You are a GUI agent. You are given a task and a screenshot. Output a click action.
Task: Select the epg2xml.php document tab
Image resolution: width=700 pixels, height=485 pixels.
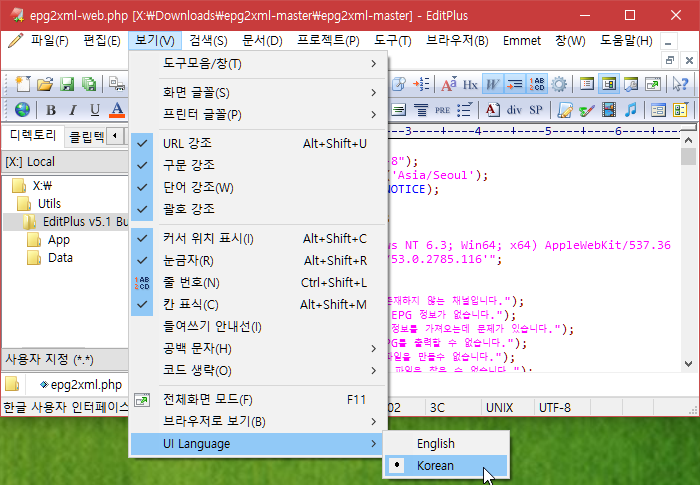coord(81,385)
